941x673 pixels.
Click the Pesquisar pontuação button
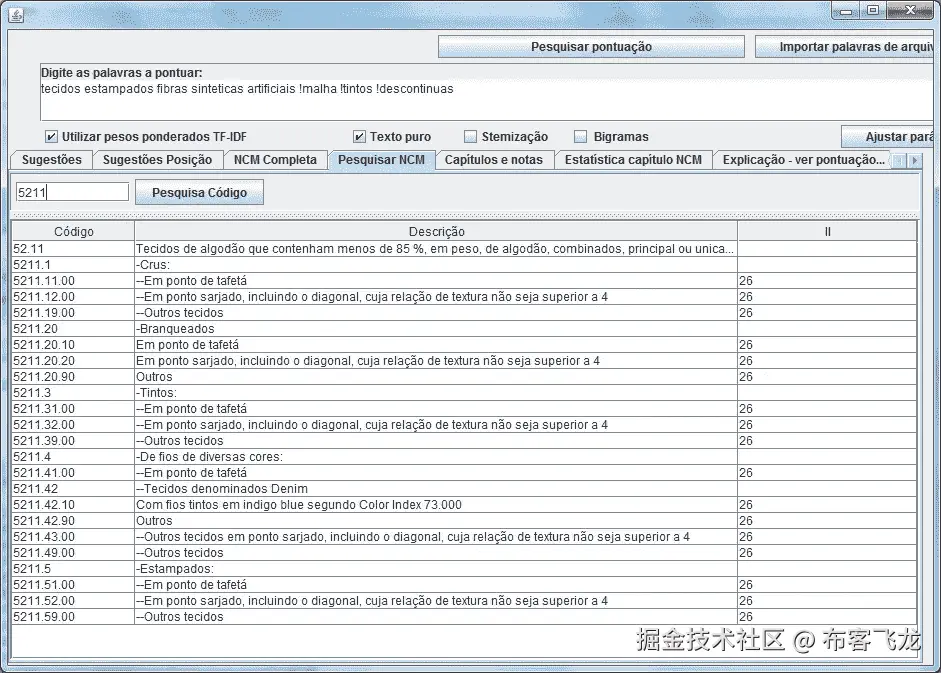[591, 47]
